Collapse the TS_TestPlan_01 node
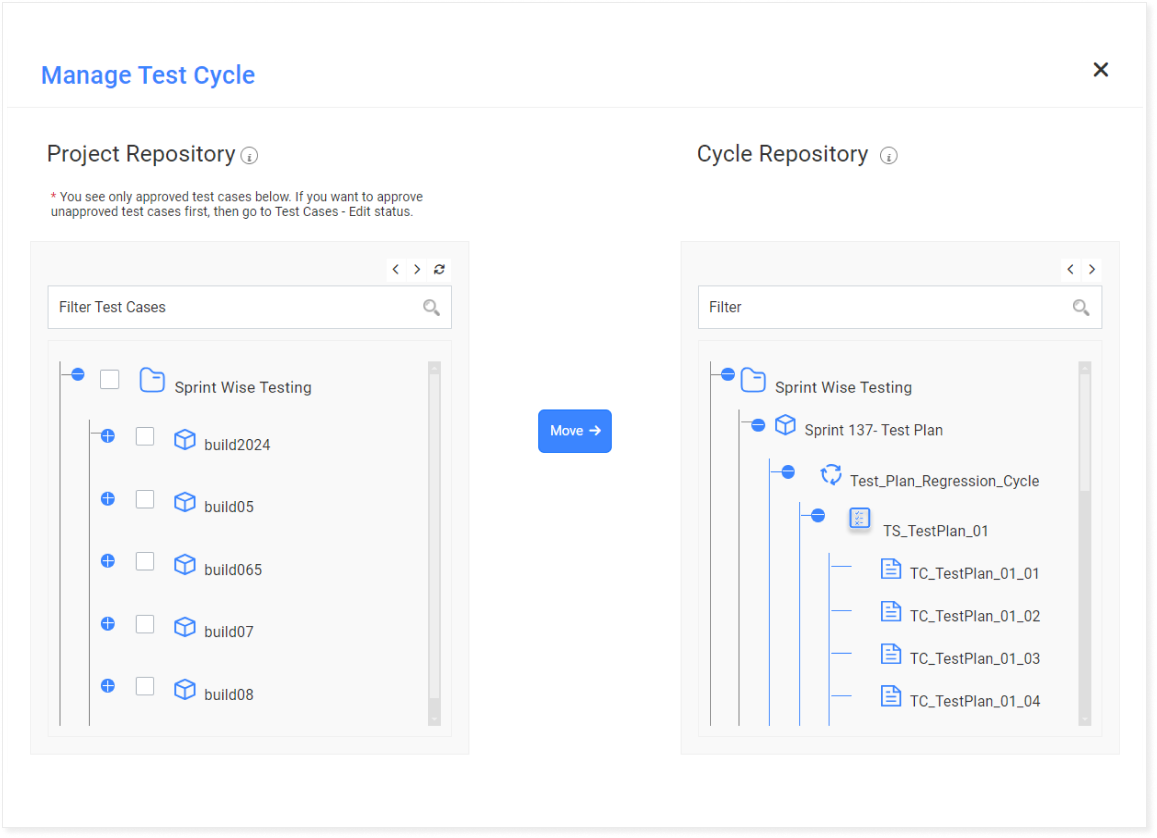The width and height of the screenshot is (1157, 838). (818, 516)
